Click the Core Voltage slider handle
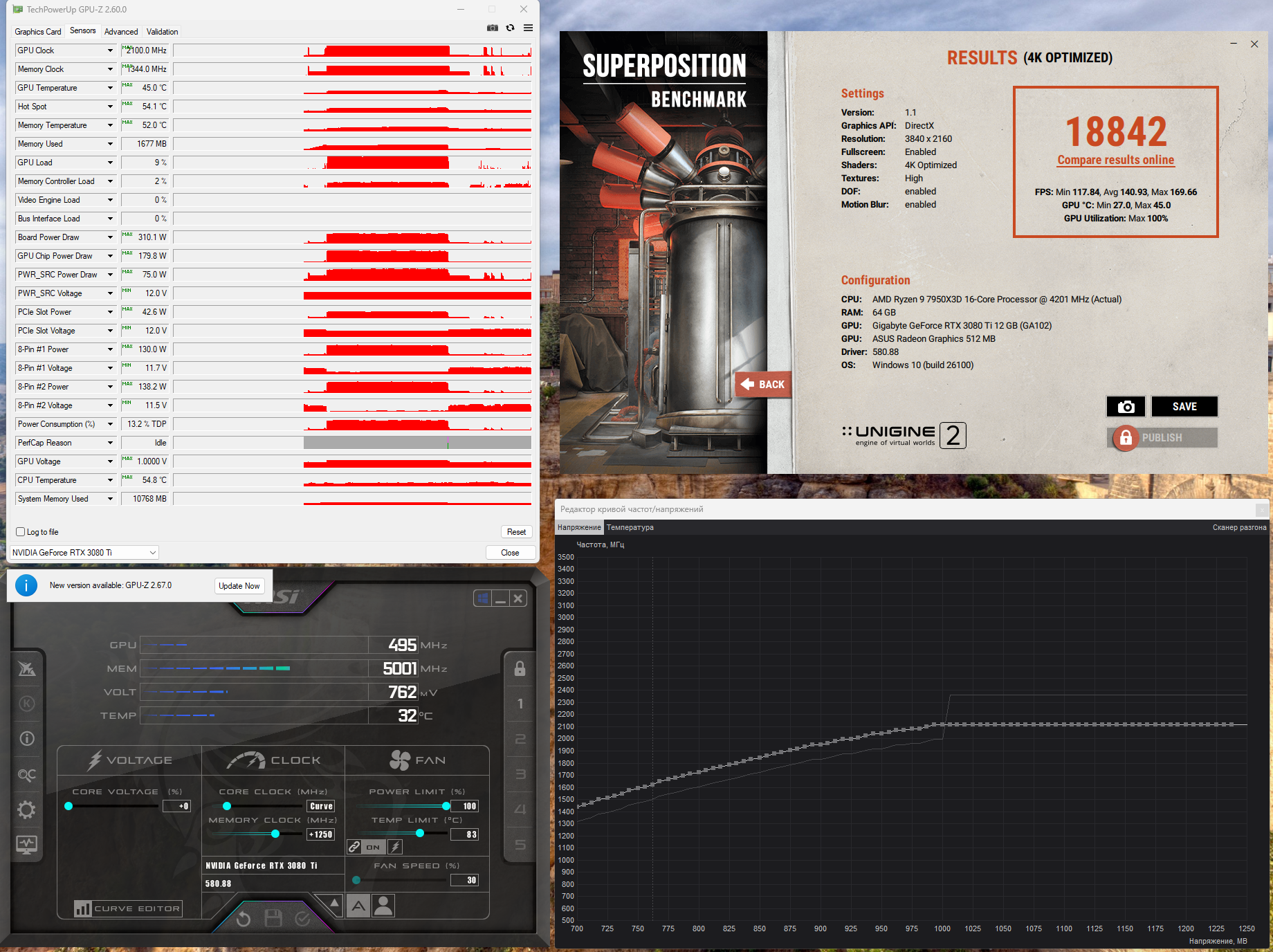This screenshot has height=952, width=1273. point(68,806)
